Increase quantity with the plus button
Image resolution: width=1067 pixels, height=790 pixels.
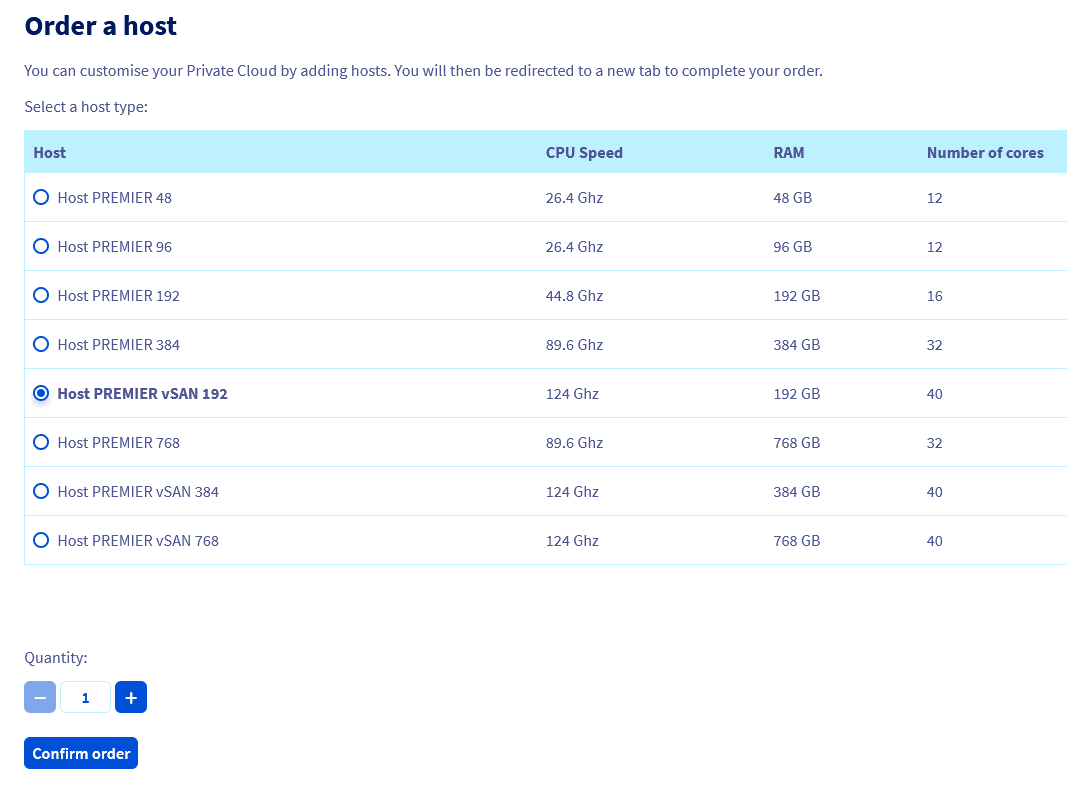[131, 697]
